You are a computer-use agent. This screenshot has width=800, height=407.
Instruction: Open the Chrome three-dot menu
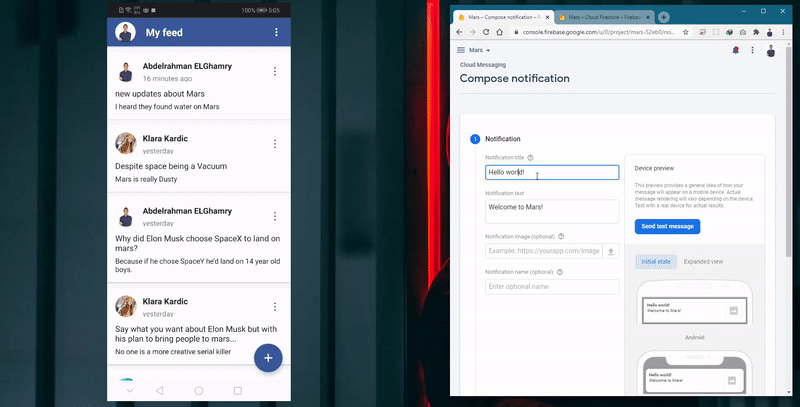click(x=783, y=32)
